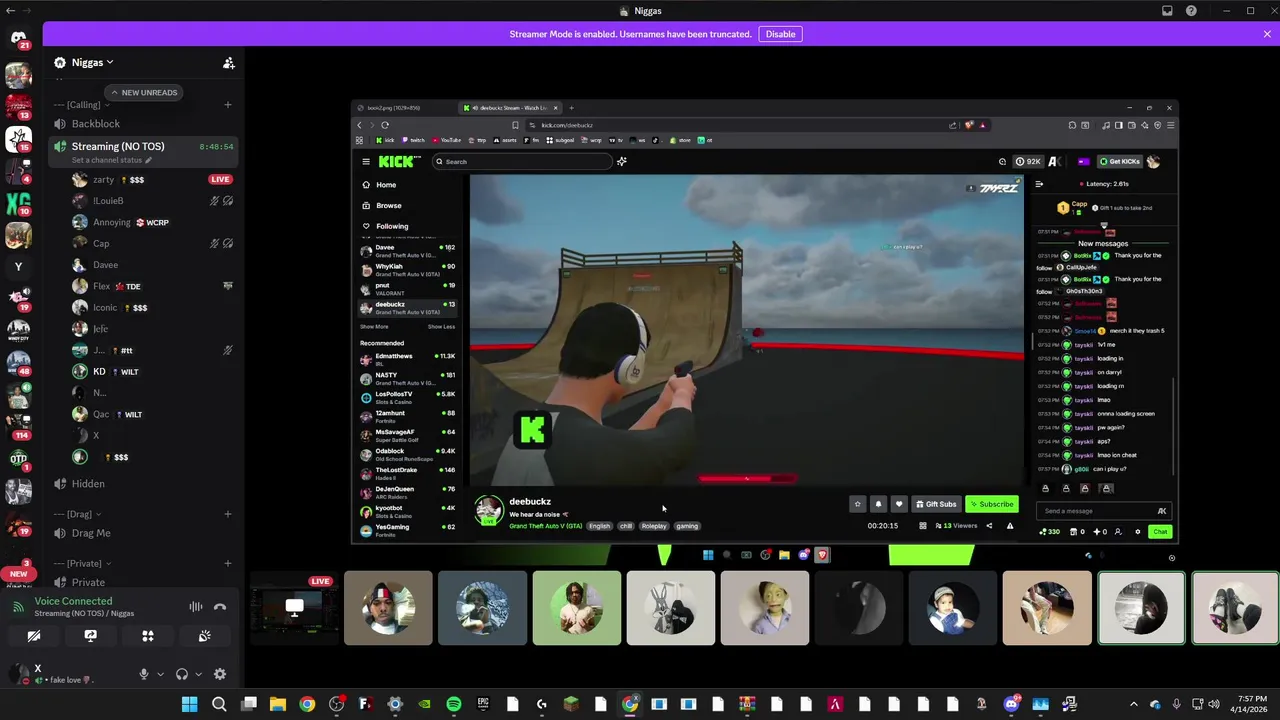
Task: Open the Niggas server name dropdown
Action: (x=92, y=62)
